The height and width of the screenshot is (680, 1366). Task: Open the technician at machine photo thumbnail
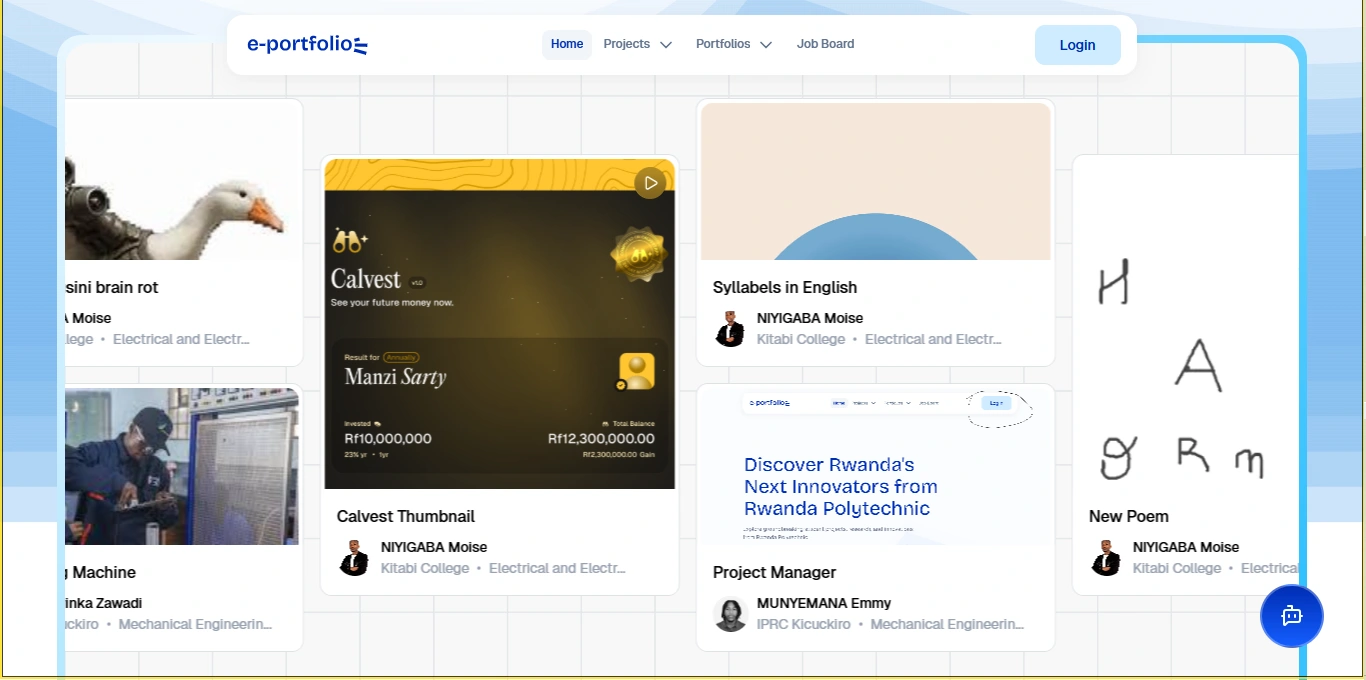point(182,466)
